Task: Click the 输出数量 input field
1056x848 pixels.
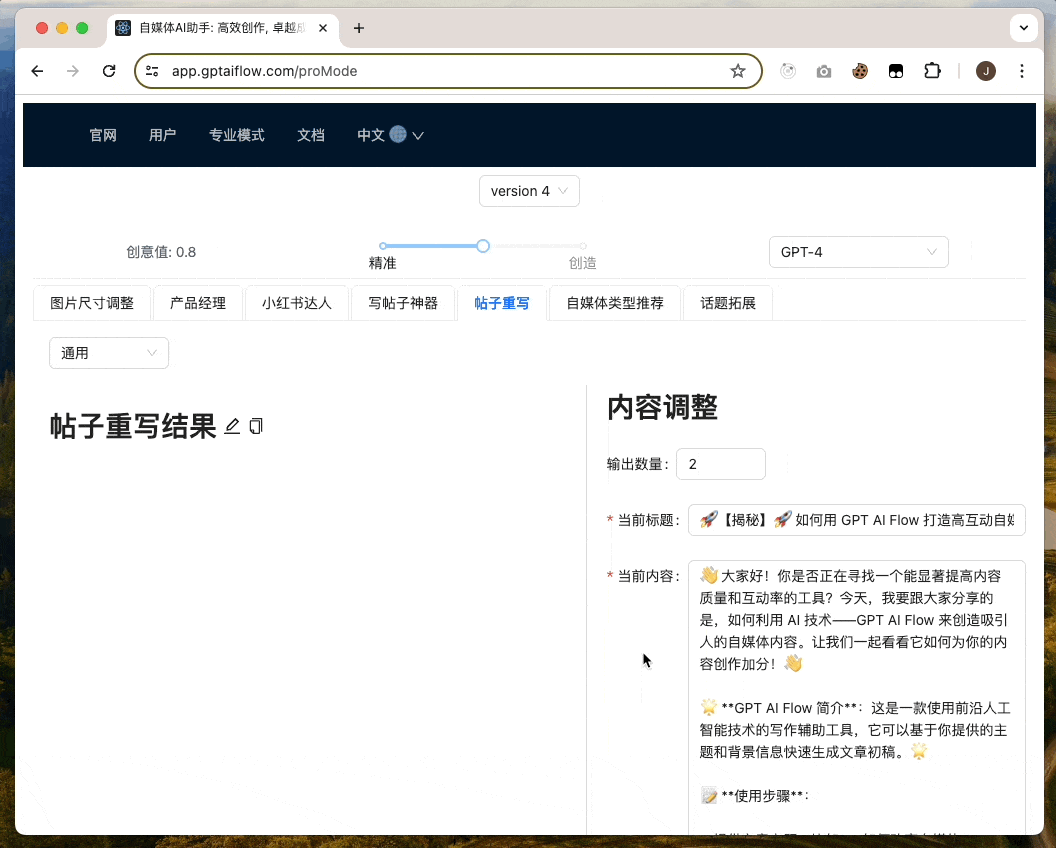Action: 721,464
